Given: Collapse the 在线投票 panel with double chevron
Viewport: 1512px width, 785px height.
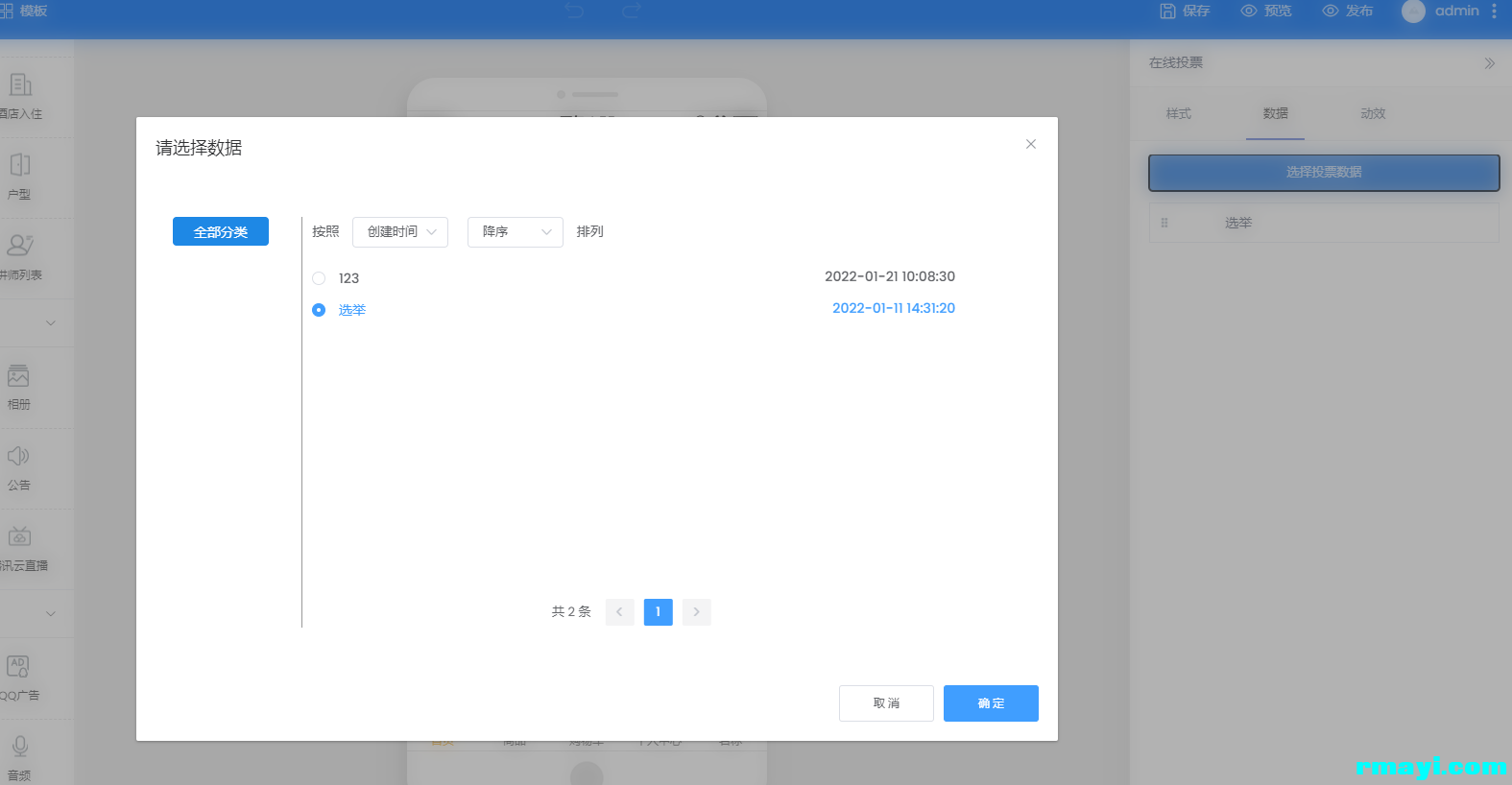Looking at the screenshot, I should [1490, 63].
